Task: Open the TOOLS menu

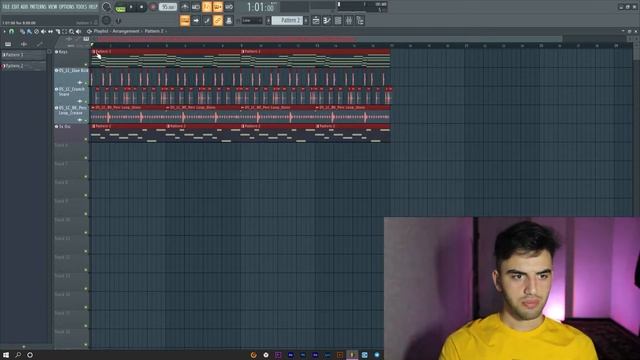Action: pos(82,7)
